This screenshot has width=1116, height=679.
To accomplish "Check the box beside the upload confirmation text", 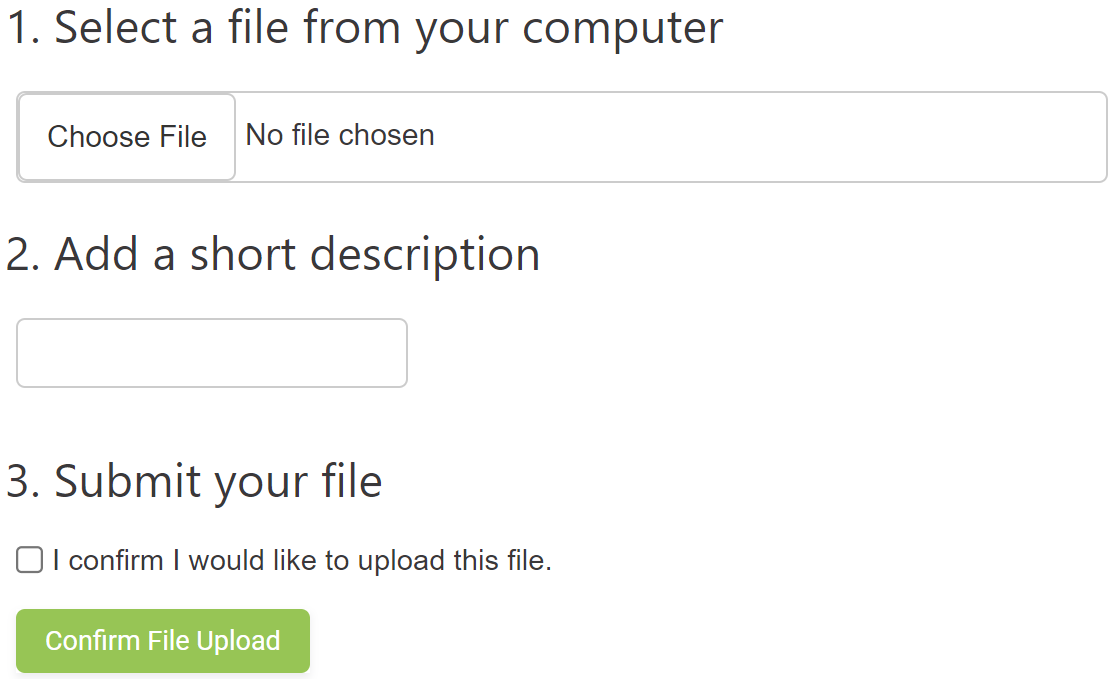I will pos(30,561).
